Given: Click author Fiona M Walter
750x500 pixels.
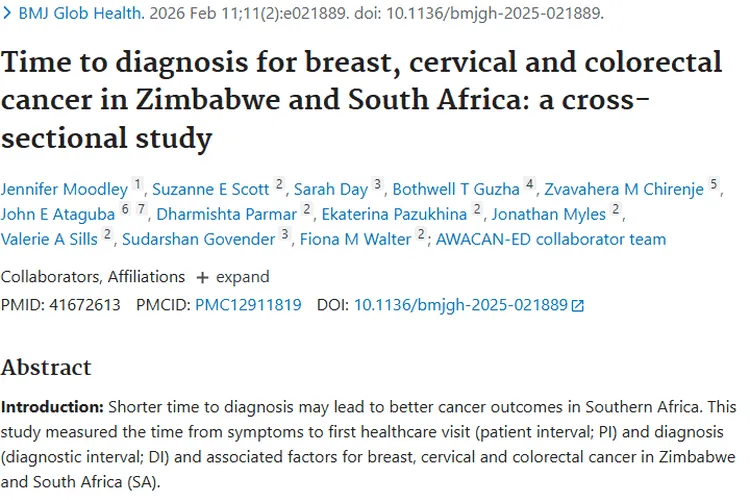Looking at the screenshot, I should (x=354, y=239).
